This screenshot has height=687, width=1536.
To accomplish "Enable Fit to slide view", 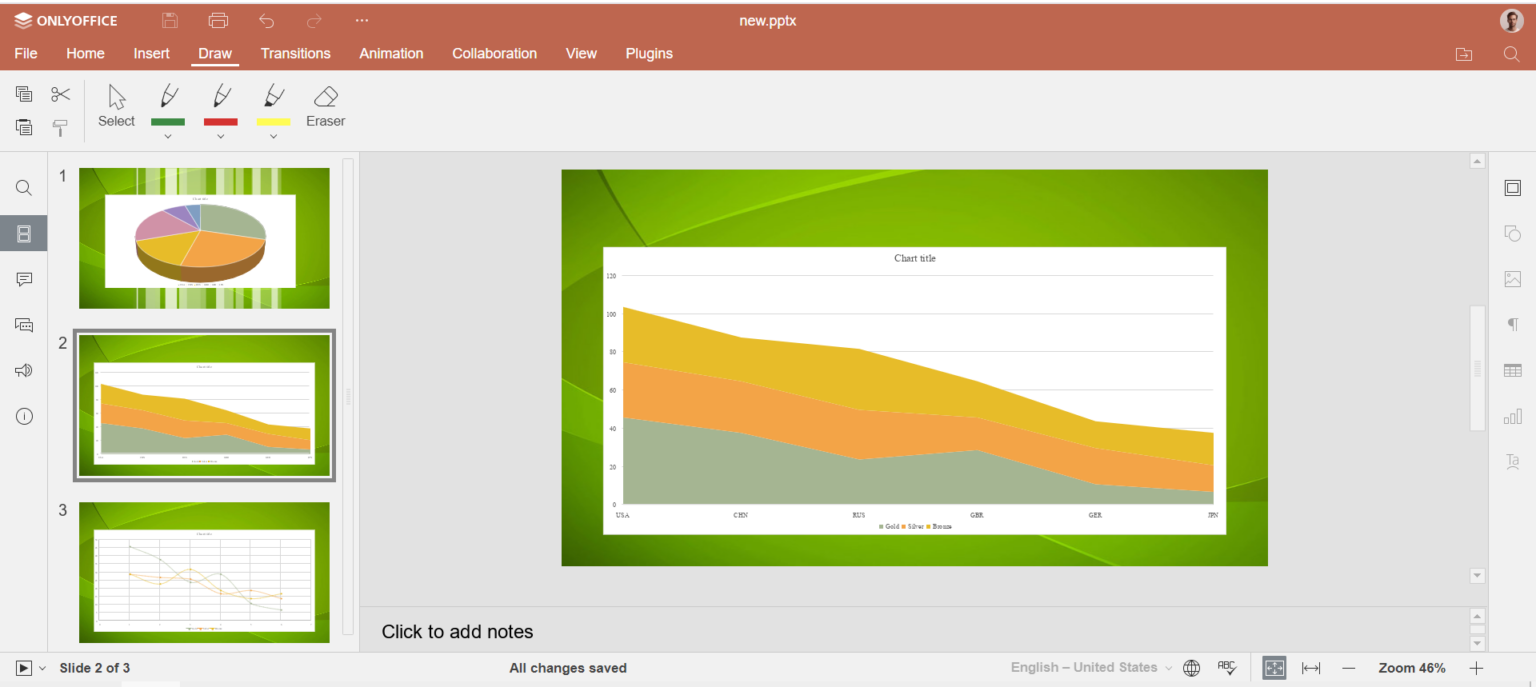I will tap(1274, 667).
